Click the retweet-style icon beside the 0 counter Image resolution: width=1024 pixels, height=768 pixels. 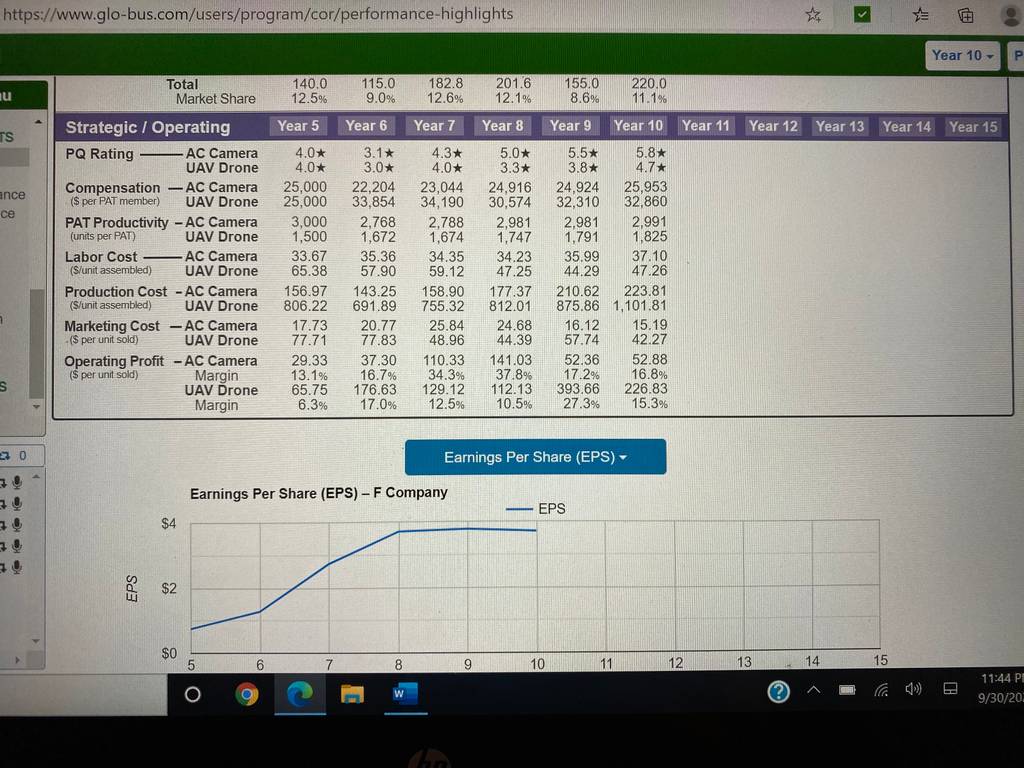(x=6, y=455)
